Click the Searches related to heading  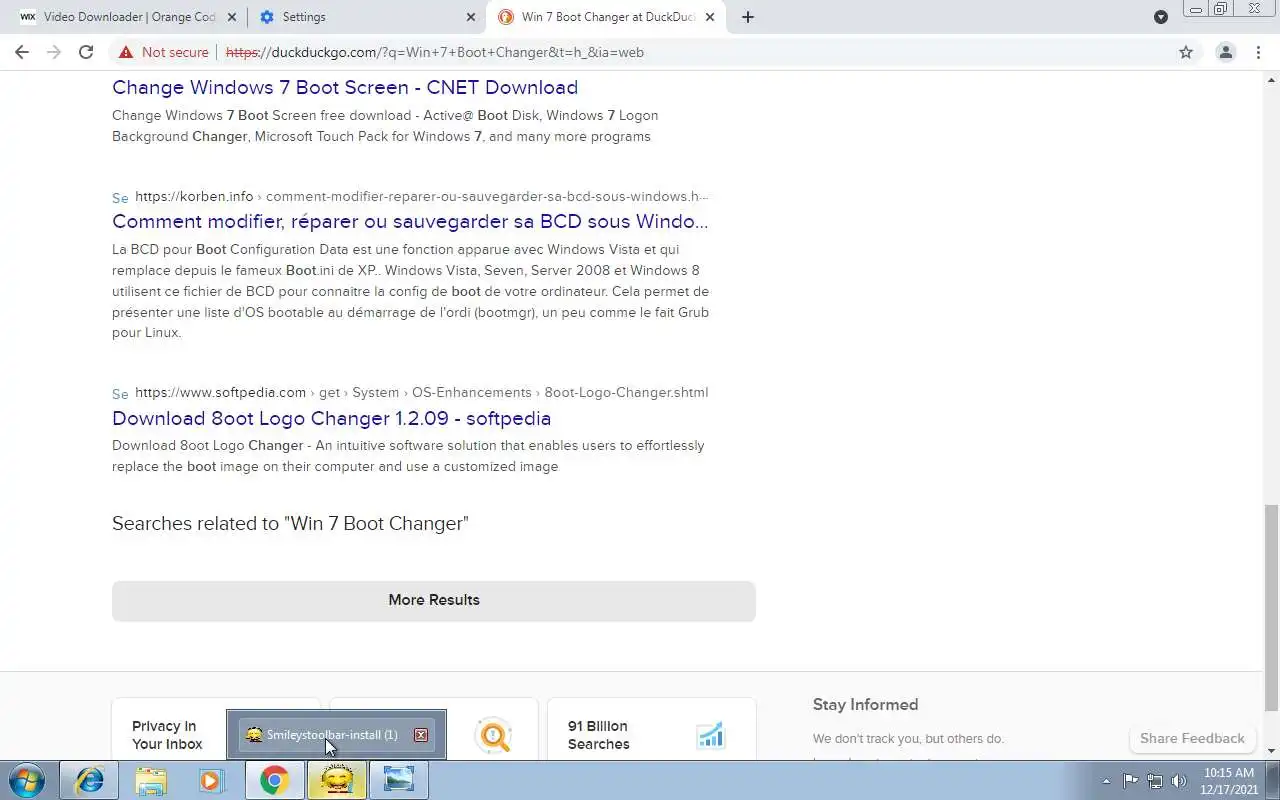click(290, 523)
